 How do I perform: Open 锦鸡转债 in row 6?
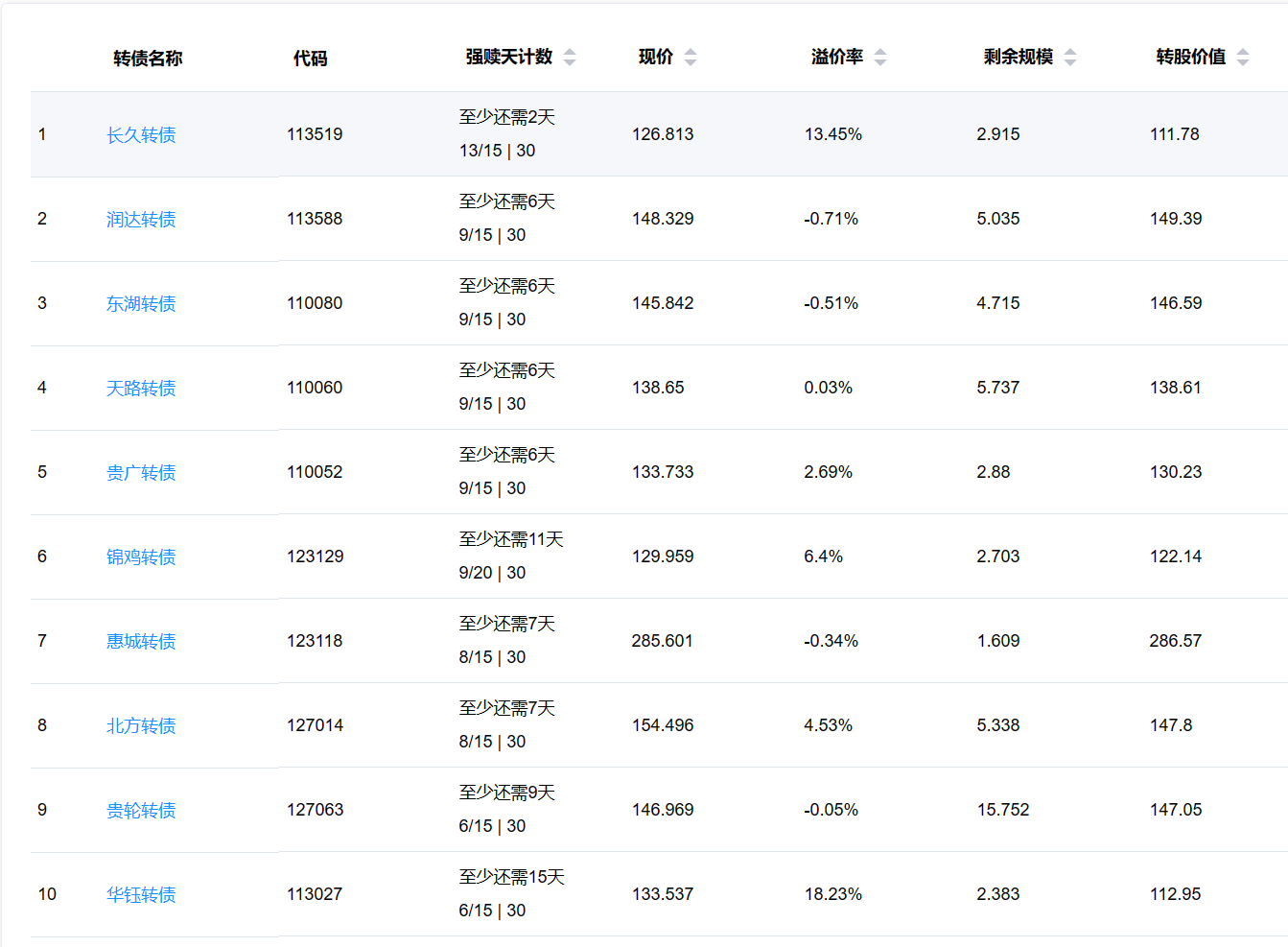[141, 557]
